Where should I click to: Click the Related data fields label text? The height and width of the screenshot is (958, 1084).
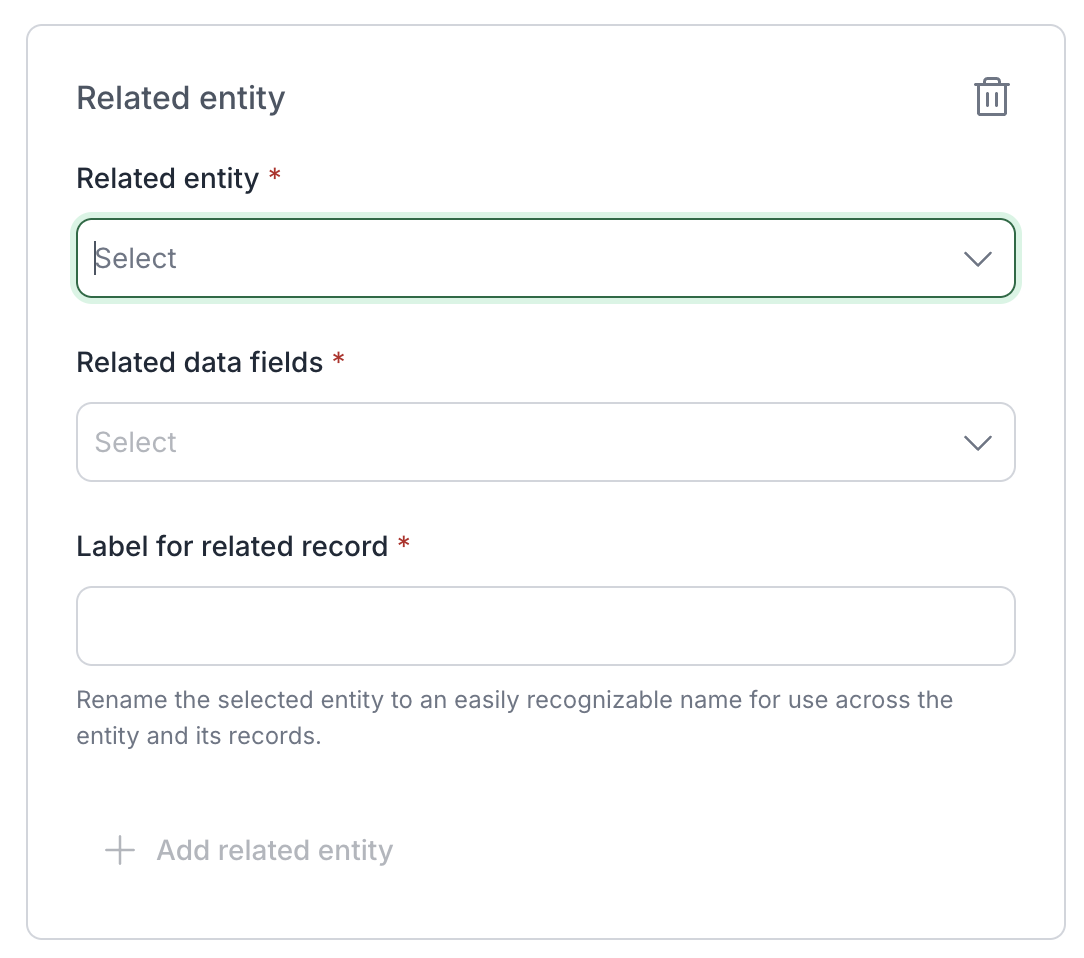(x=200, y=362)
